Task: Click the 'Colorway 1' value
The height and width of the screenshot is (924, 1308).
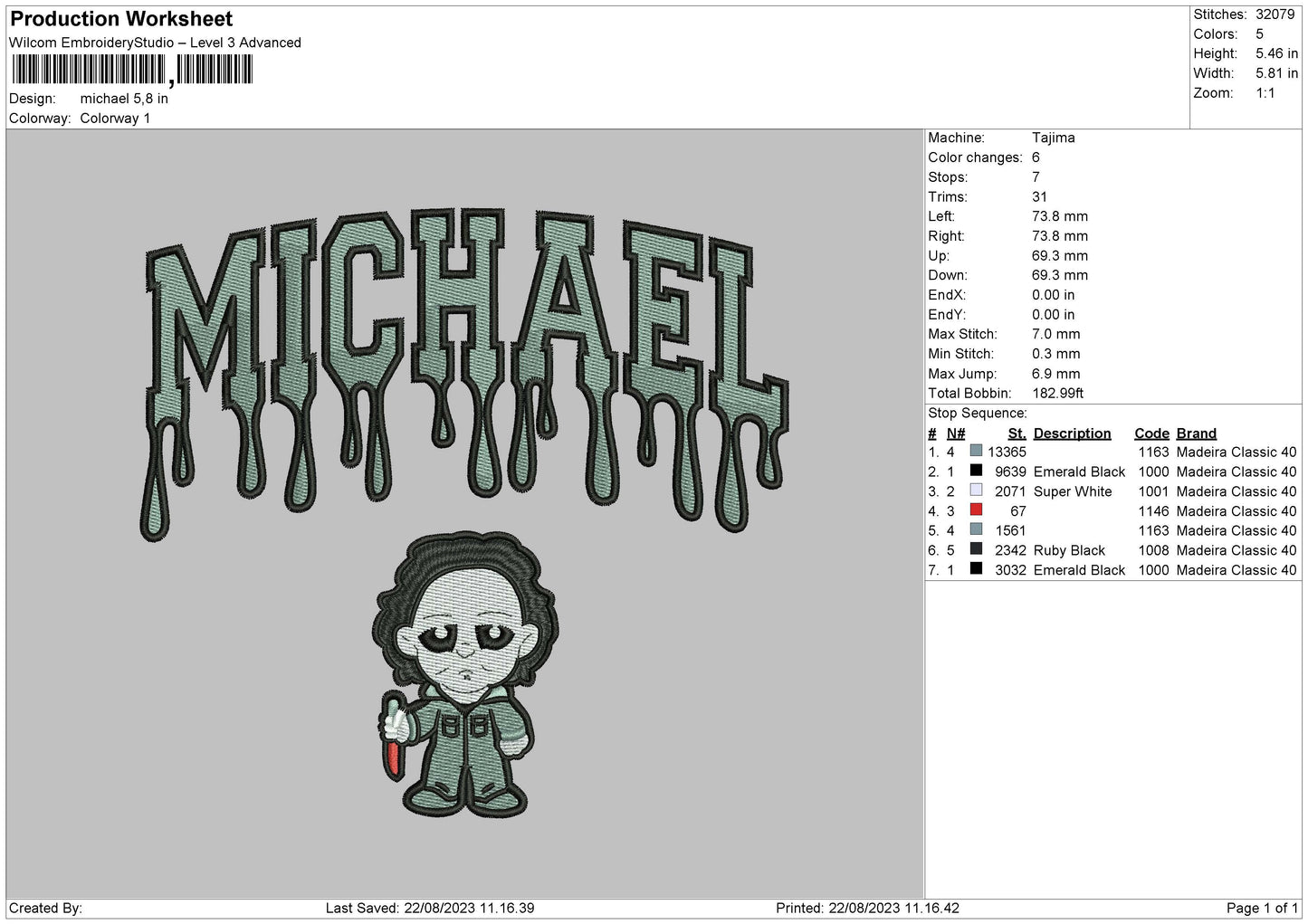Action: (115, 119)
